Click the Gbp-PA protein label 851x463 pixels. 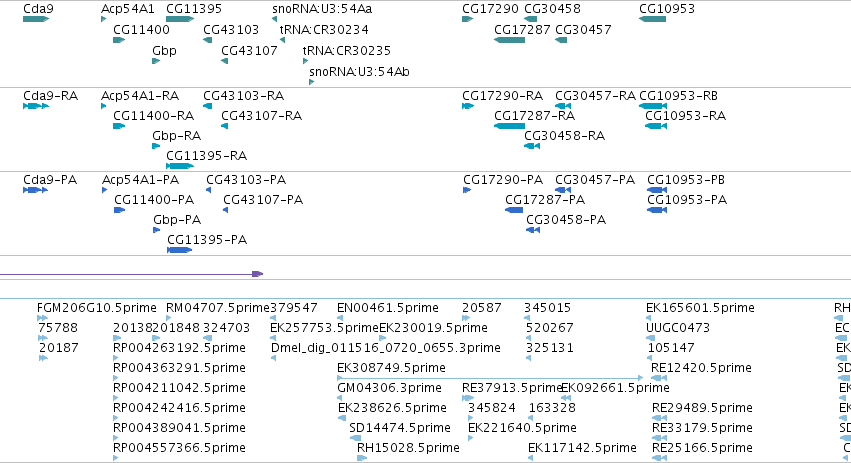coord(177,220)
